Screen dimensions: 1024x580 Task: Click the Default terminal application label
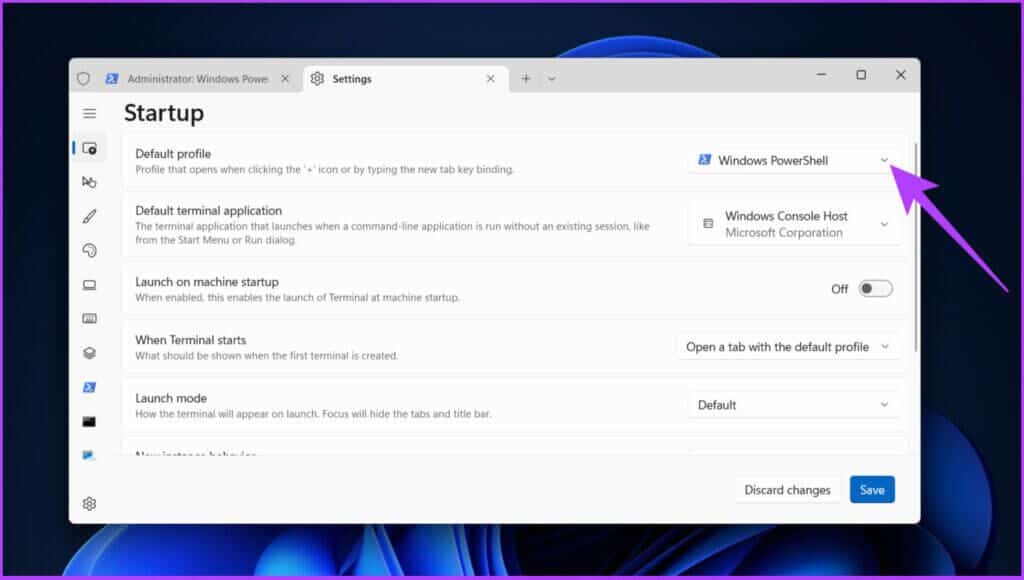point(208,210)
